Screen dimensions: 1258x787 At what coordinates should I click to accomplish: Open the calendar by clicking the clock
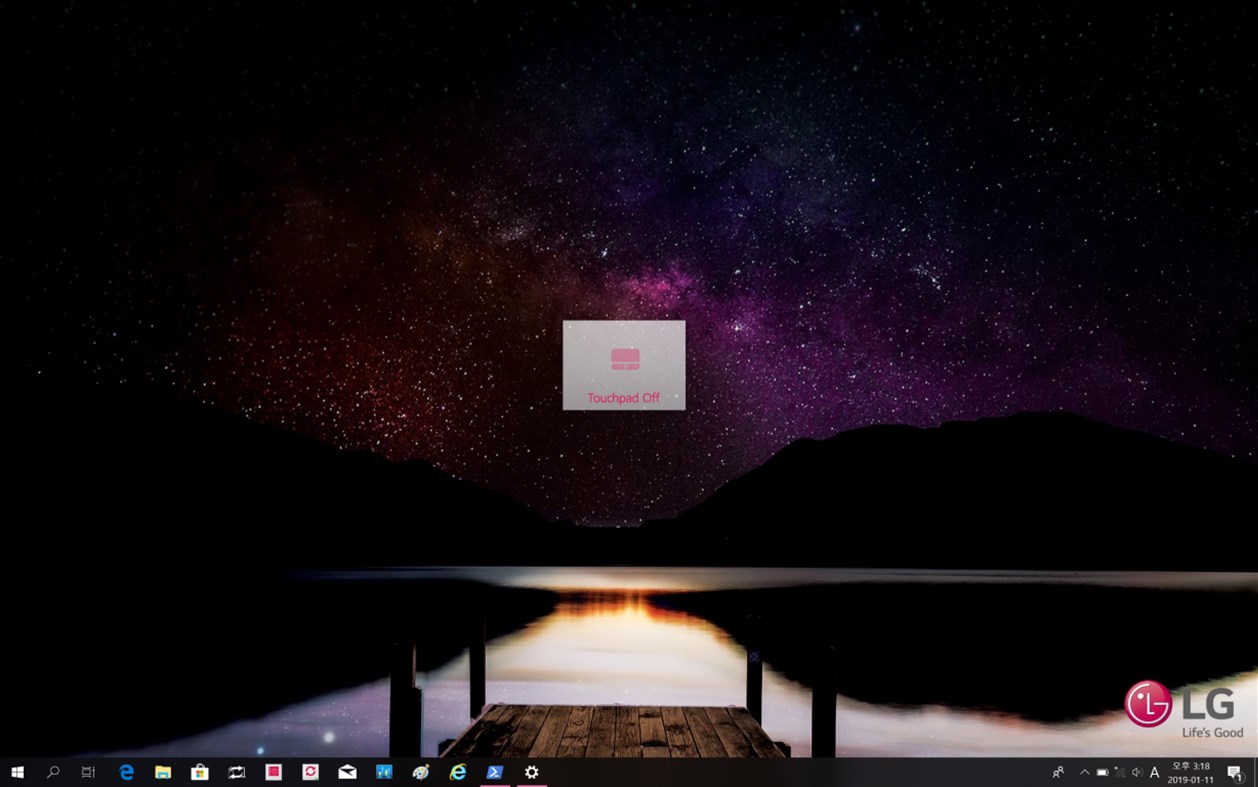tap(1190, 772)
